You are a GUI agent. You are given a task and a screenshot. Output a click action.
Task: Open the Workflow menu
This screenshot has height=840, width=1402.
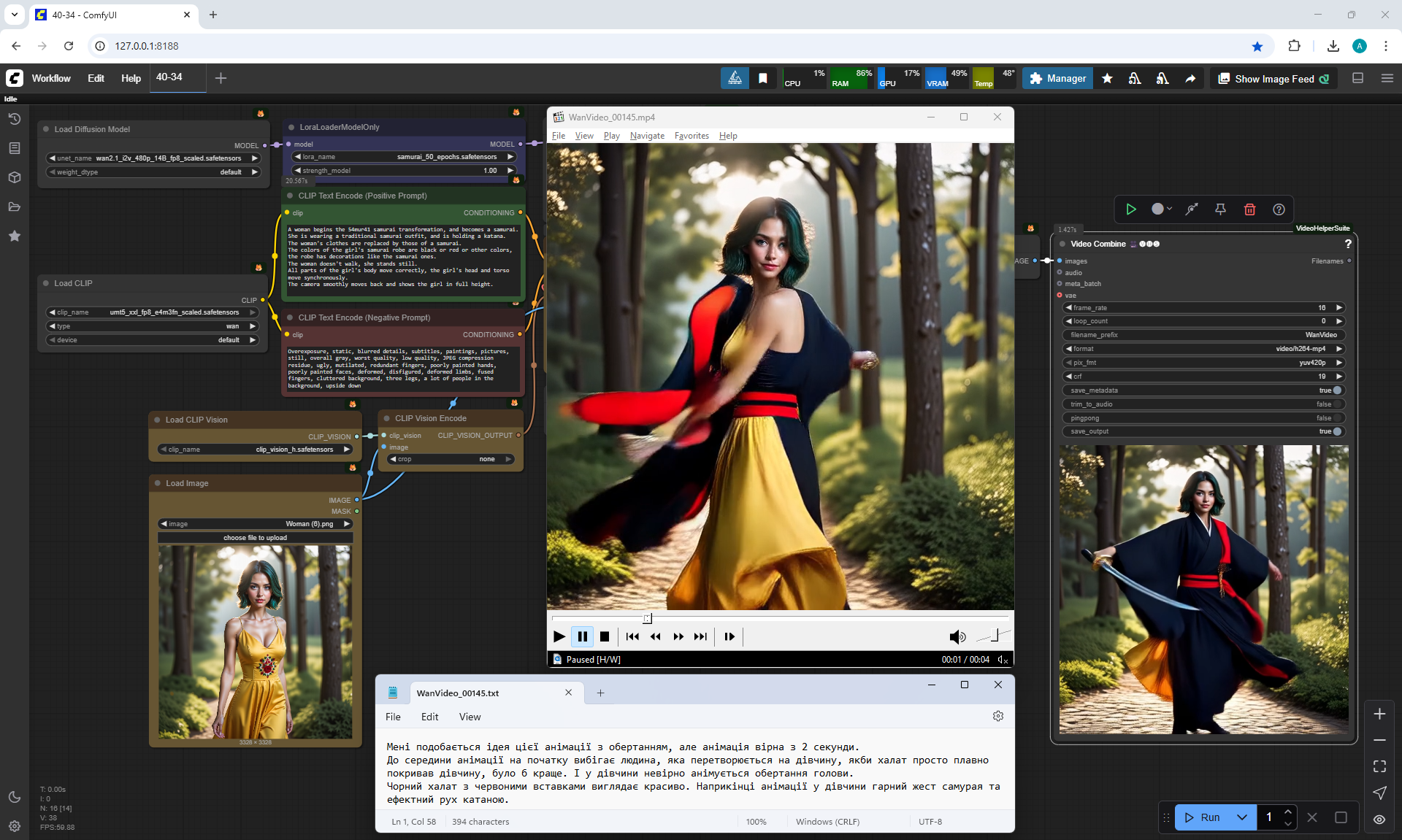click(51, 78)
